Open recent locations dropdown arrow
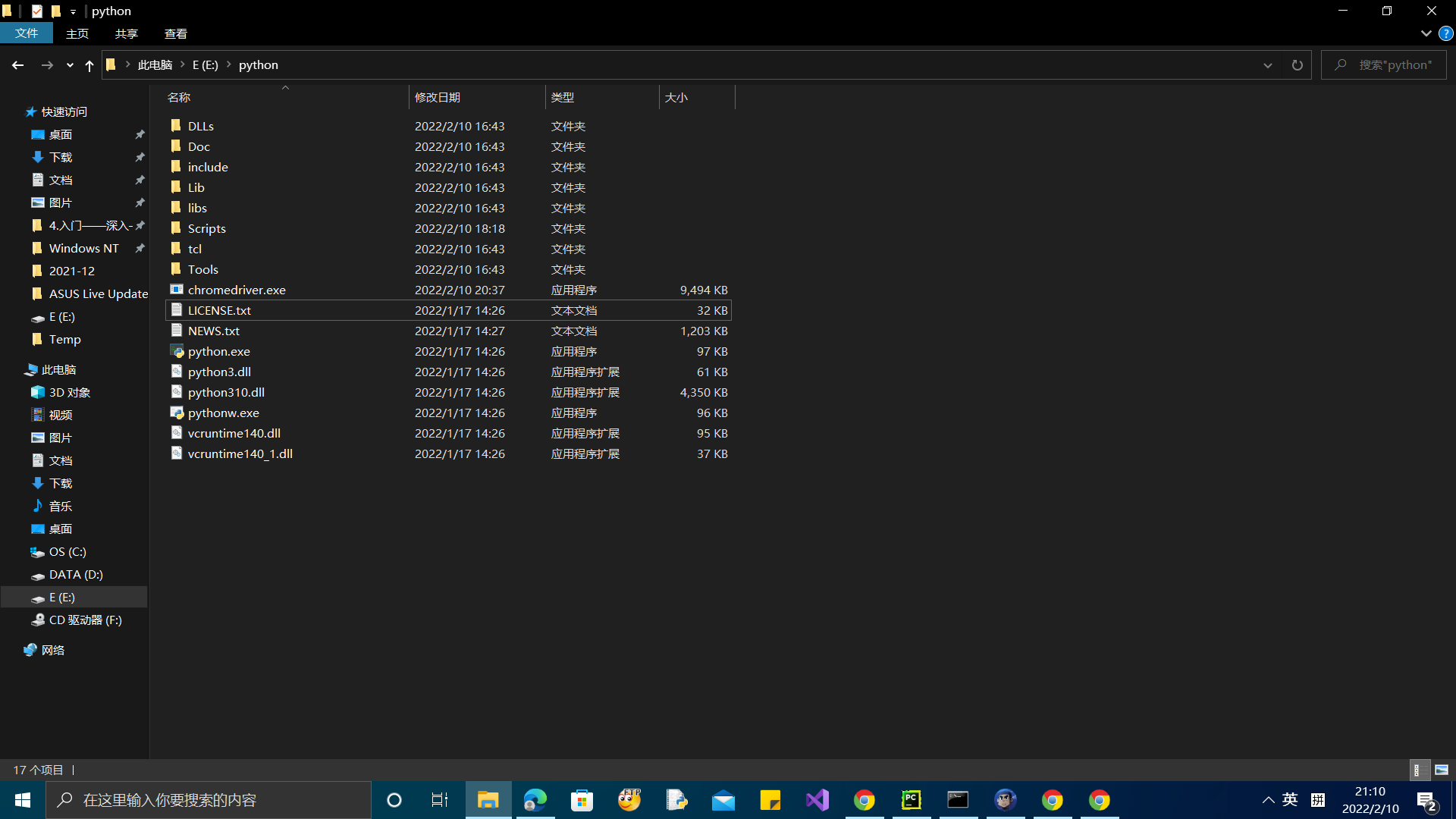This screenshot has width=1456, height=819. (70, 65)
